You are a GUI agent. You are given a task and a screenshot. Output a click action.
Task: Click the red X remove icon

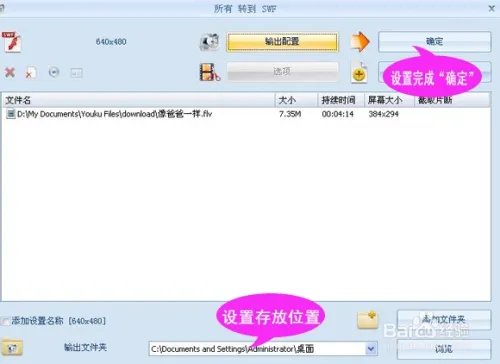pos(10,72)
